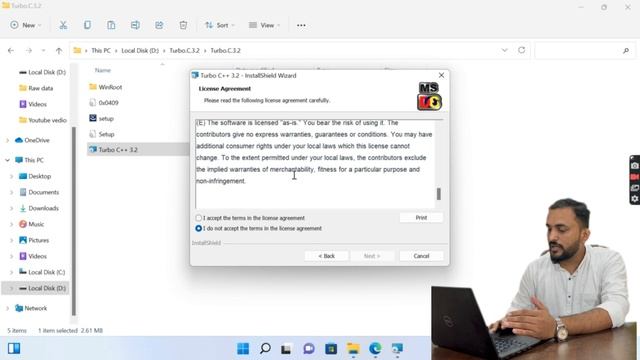Select the WinRoot folder

[106, 87]
